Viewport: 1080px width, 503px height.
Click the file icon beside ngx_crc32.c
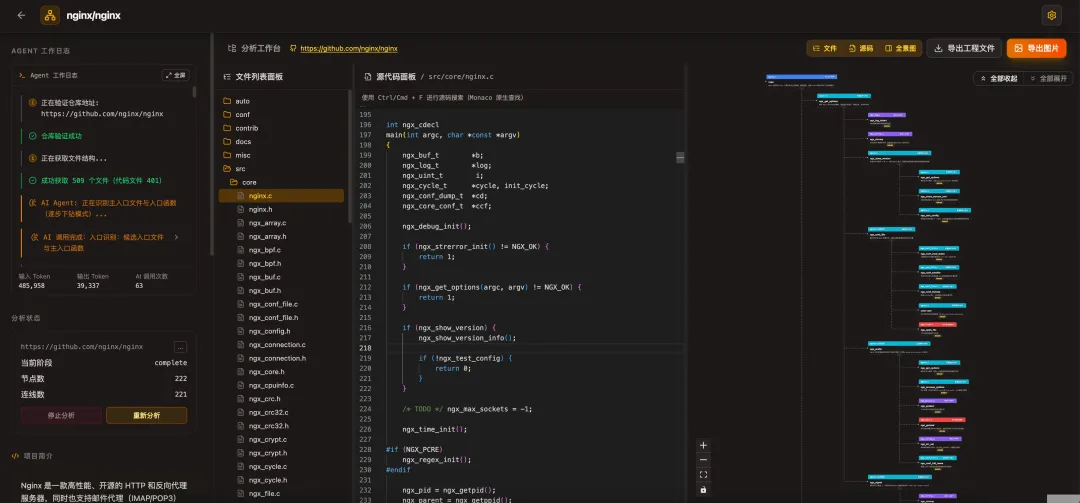pos(240,413)
